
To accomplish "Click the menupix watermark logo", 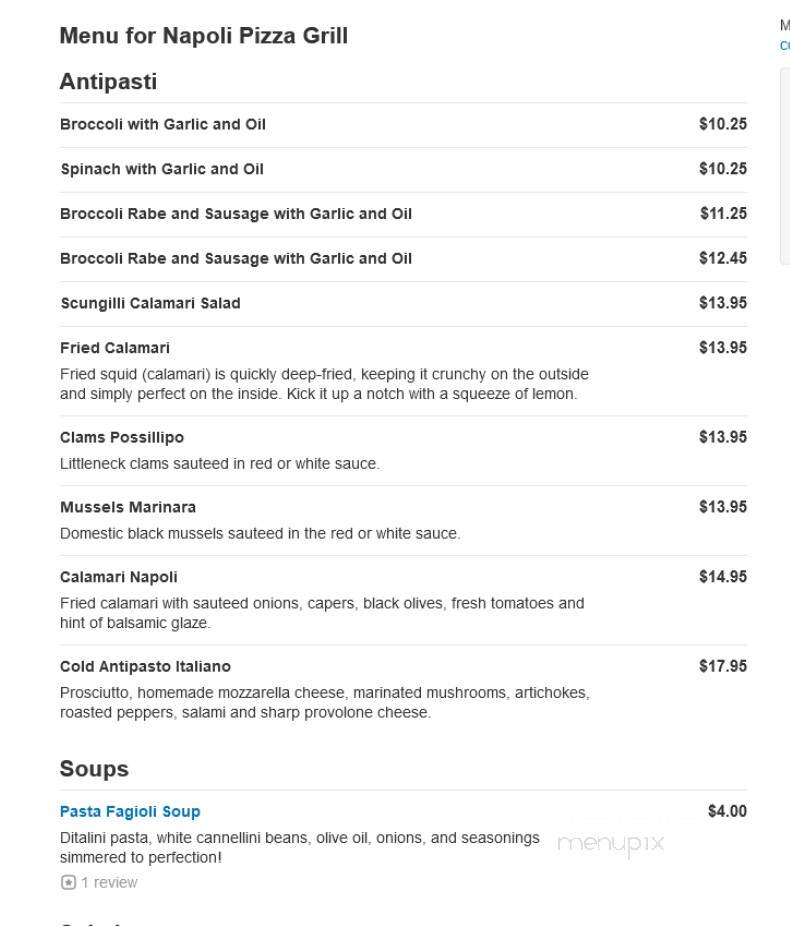I will click(611, 844).
